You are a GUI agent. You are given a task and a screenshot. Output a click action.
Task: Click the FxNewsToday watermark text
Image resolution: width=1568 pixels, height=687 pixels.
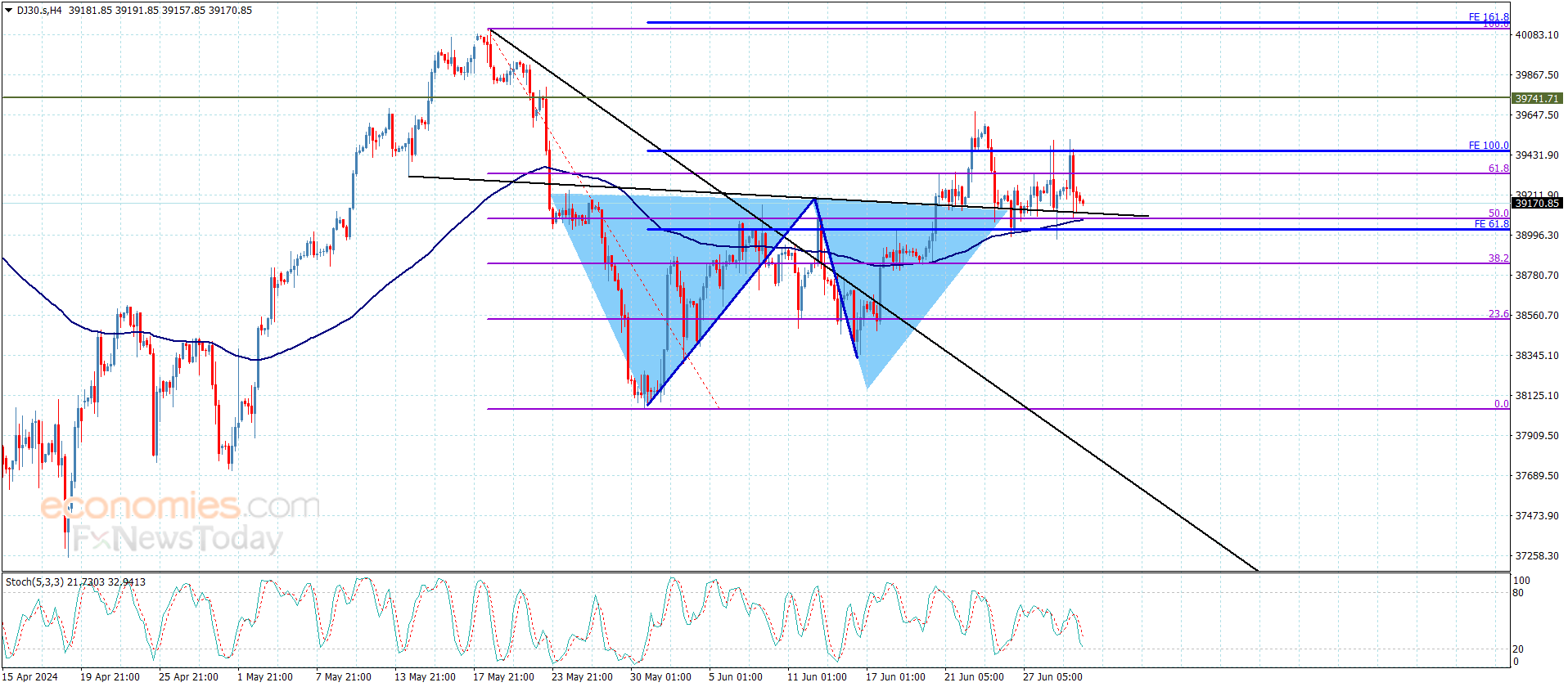[x=178, y=538]
